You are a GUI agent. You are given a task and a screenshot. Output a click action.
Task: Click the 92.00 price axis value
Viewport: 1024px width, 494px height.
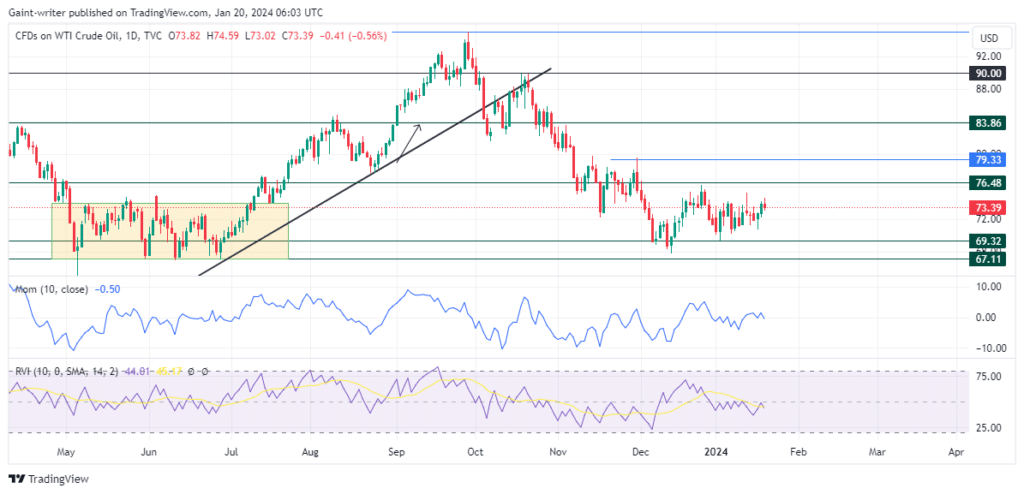[x=988, y=57]
